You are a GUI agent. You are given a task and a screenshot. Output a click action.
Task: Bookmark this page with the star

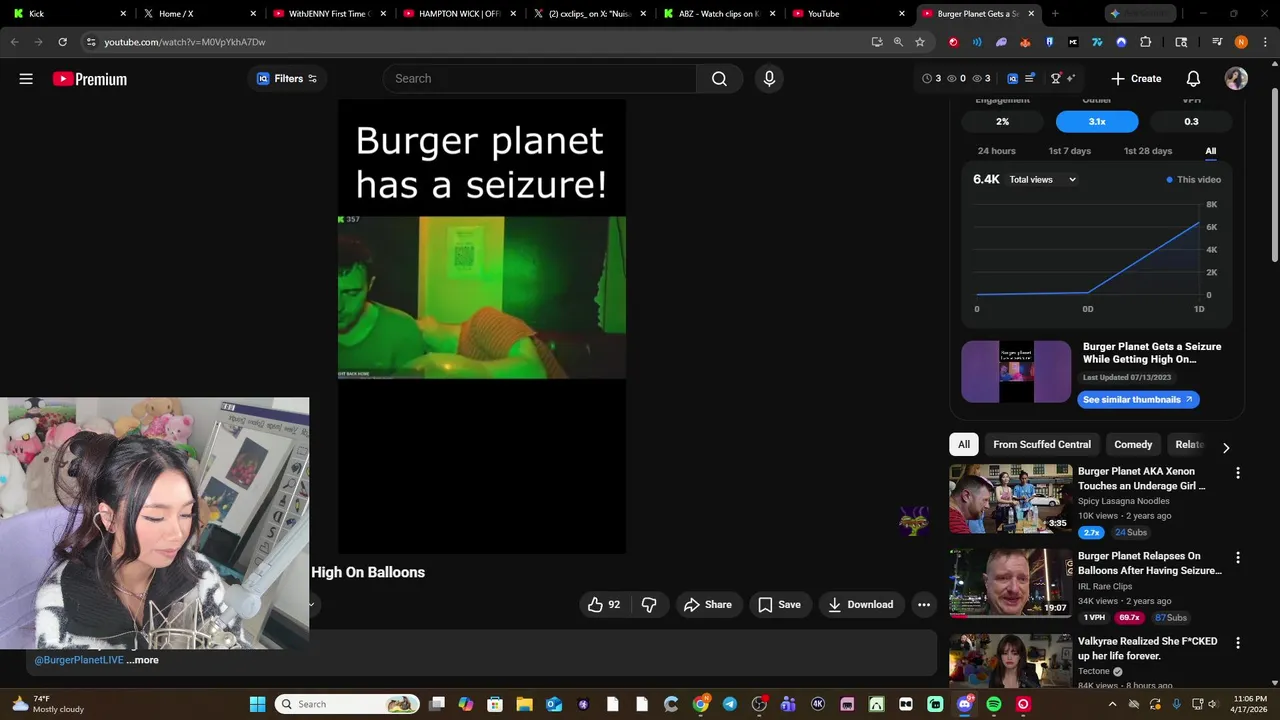[x=920, y=42]
